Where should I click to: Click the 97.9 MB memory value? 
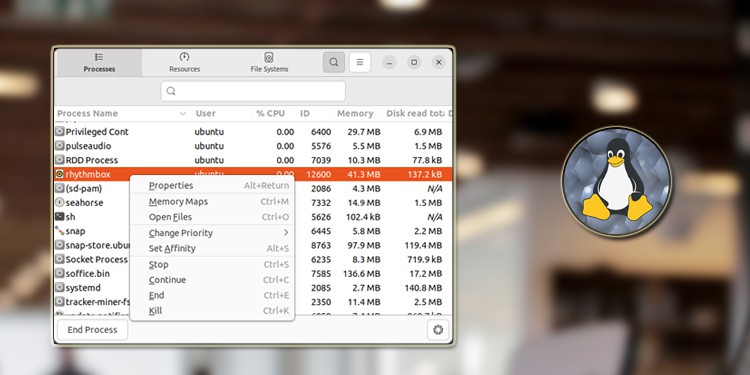(x=364, y=245)
